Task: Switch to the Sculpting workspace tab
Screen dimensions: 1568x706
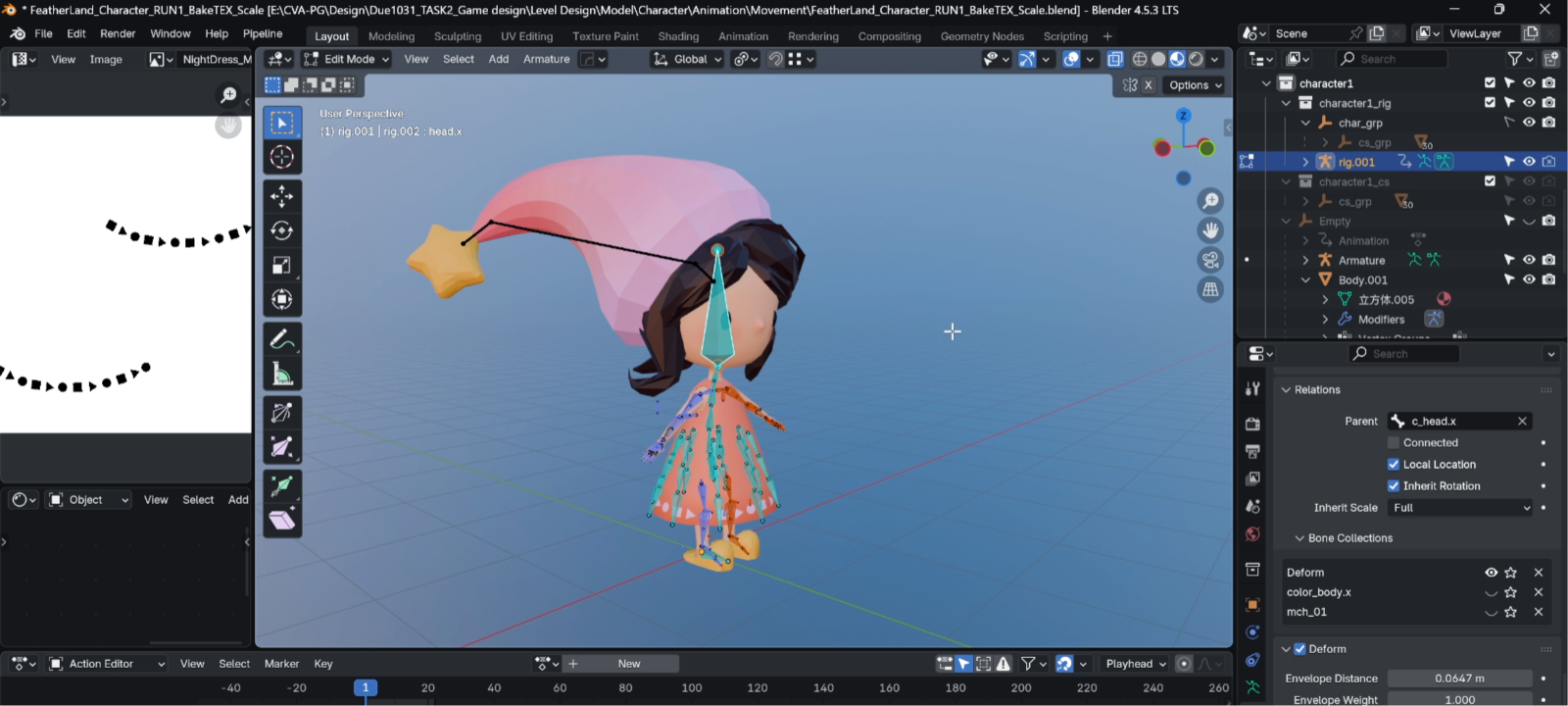Action: pos(458,36)
